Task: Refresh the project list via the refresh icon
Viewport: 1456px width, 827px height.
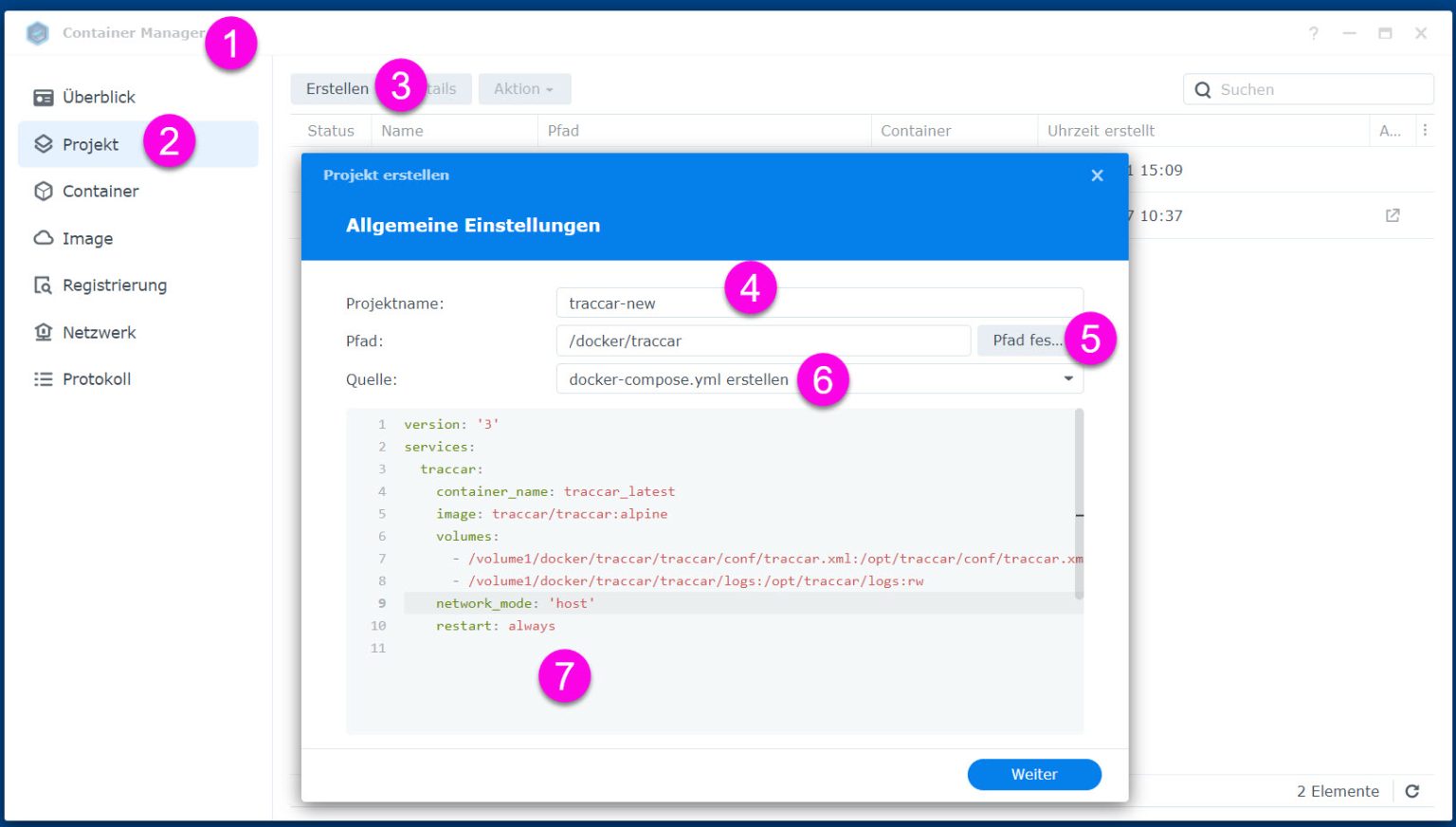Action: point(1412,790)
